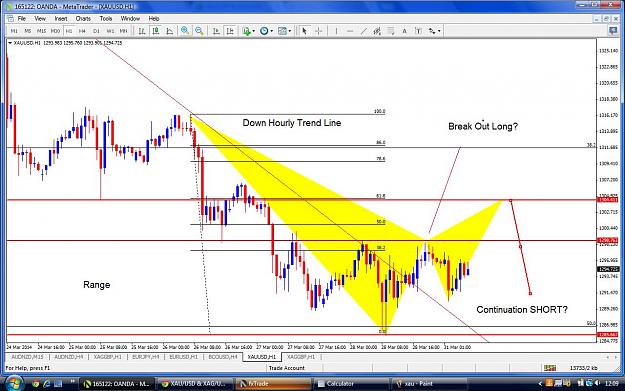Select the M1 timeframe button
This screenshot has height=391, width=625.
click(14, 31)
